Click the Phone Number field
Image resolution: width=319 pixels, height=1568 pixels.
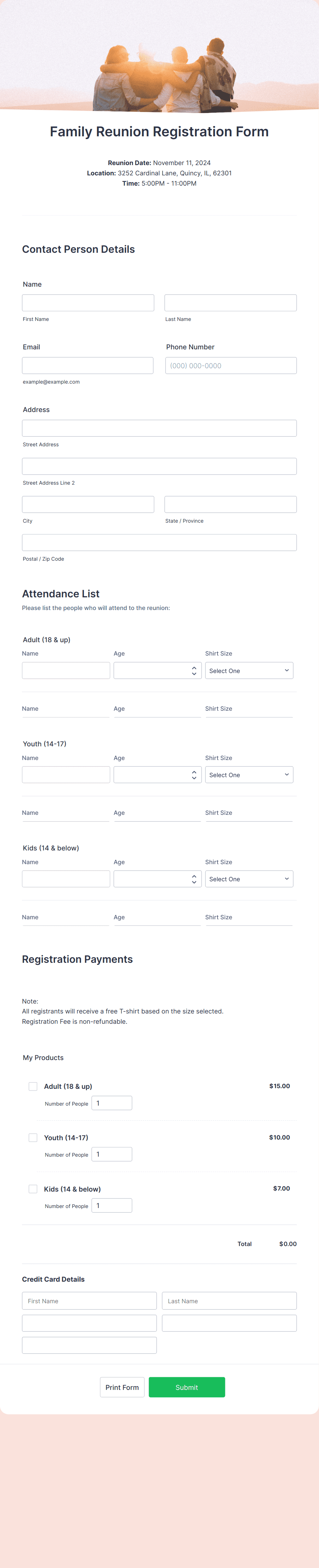click(x=231, y=366)
